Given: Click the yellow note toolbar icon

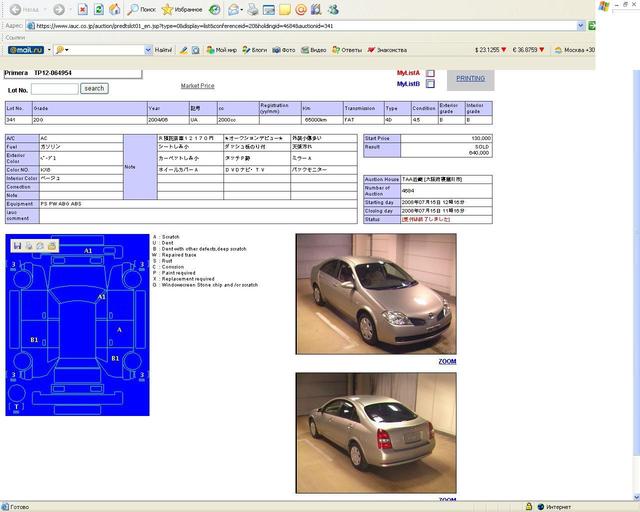Looking at the screenshot, I should coord(284,9).
